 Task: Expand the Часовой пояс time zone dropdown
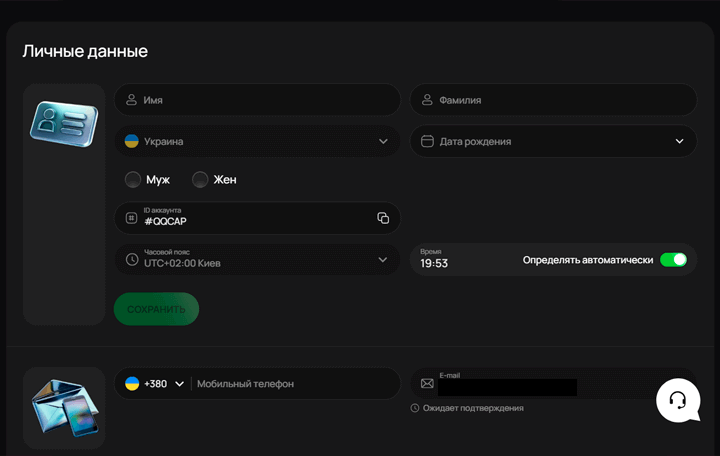(383, 259)
